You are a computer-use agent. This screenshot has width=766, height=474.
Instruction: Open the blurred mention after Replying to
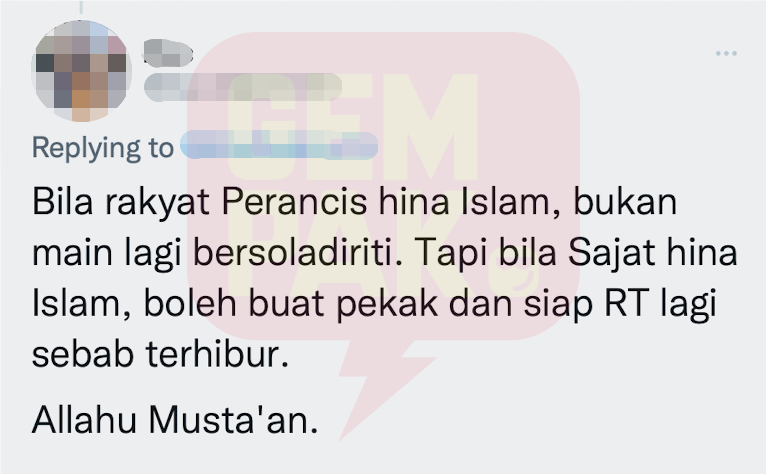279,145
